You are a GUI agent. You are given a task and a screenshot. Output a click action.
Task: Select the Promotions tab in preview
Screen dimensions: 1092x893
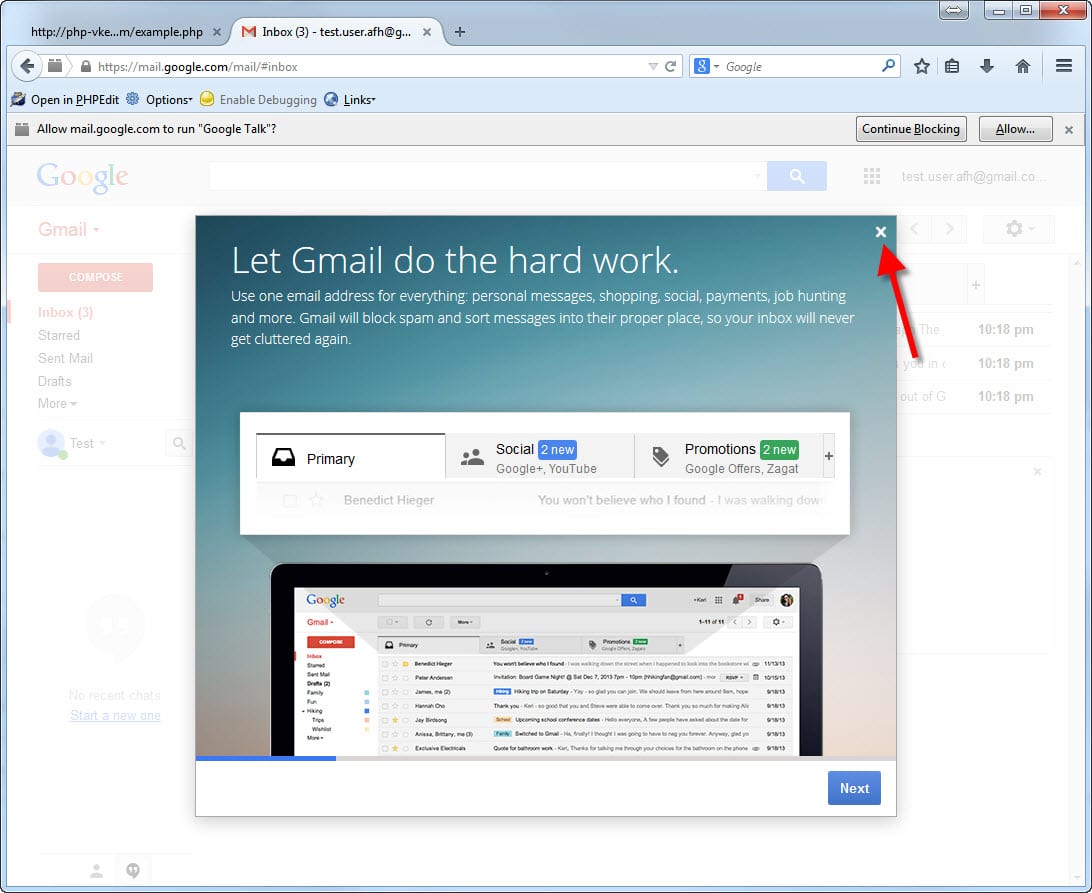tap(727, 458)
